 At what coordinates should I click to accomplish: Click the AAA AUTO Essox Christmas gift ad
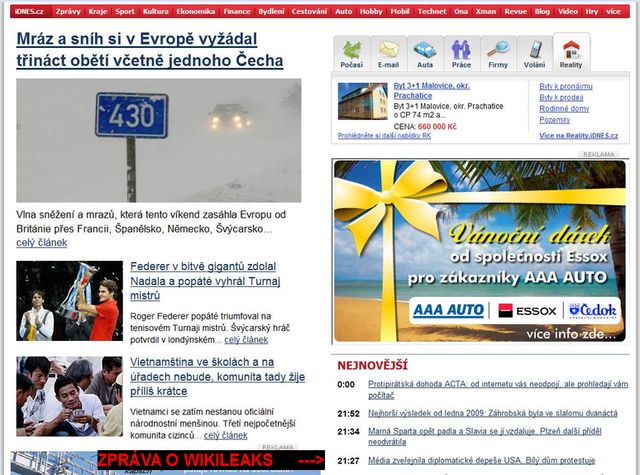click(x=480, y=251)
